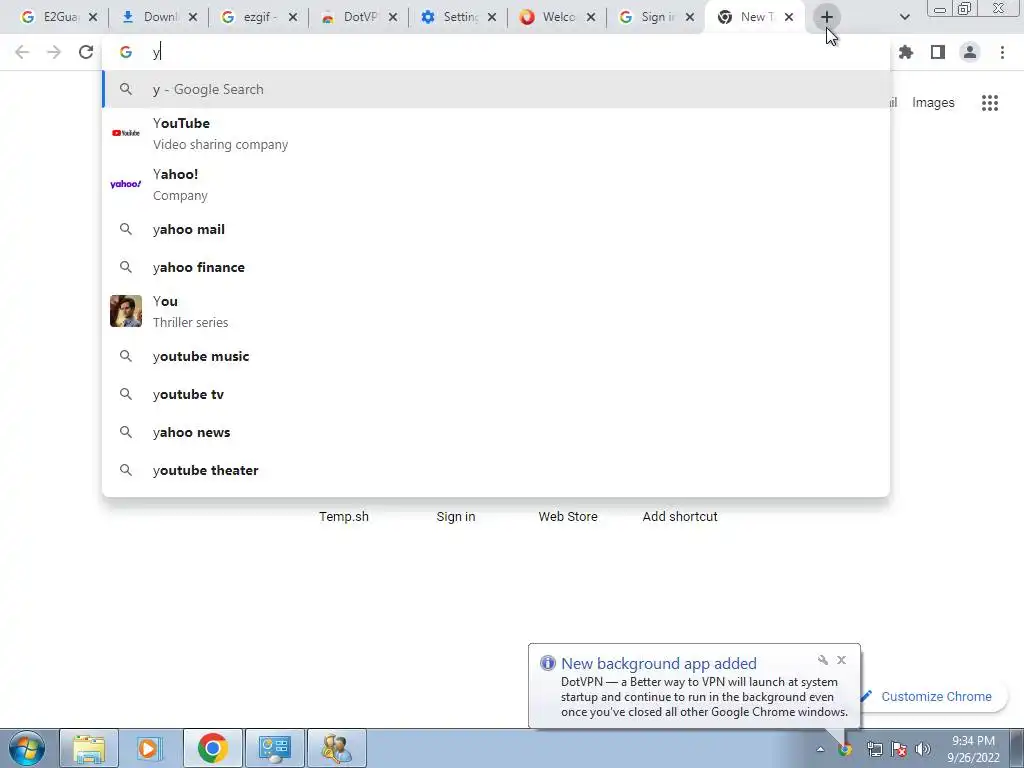Select the 'youtube music' suggestion

(x=496, y=357)
